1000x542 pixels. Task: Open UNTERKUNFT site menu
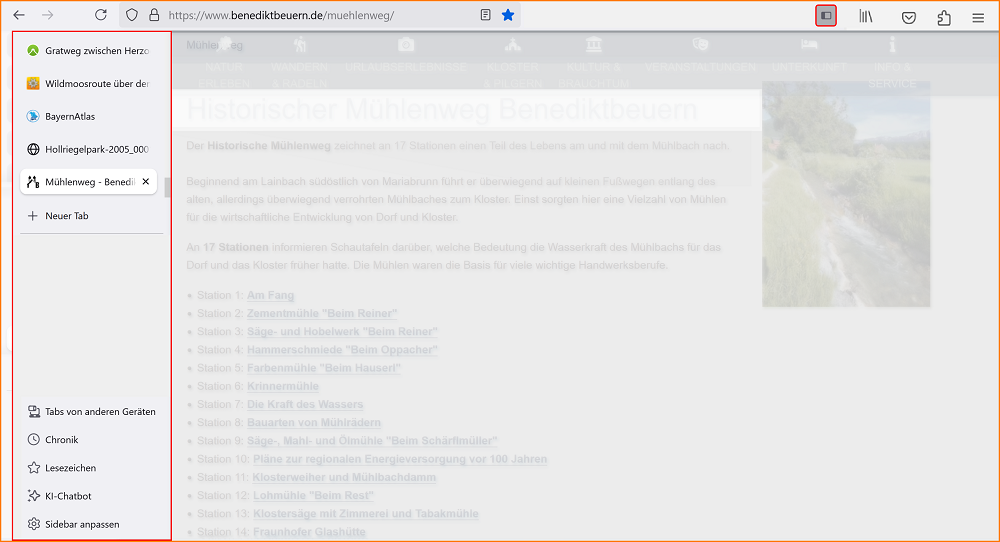click(809, 55)
